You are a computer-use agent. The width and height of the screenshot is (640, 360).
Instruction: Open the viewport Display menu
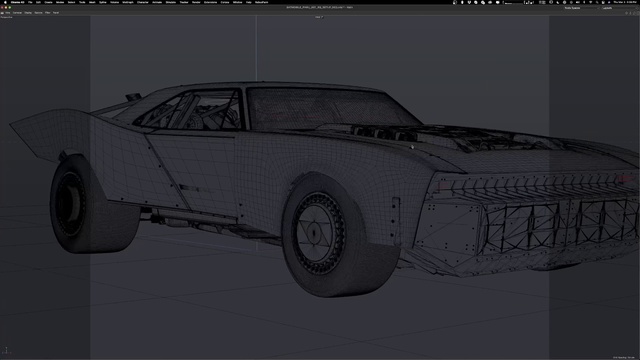28,13
